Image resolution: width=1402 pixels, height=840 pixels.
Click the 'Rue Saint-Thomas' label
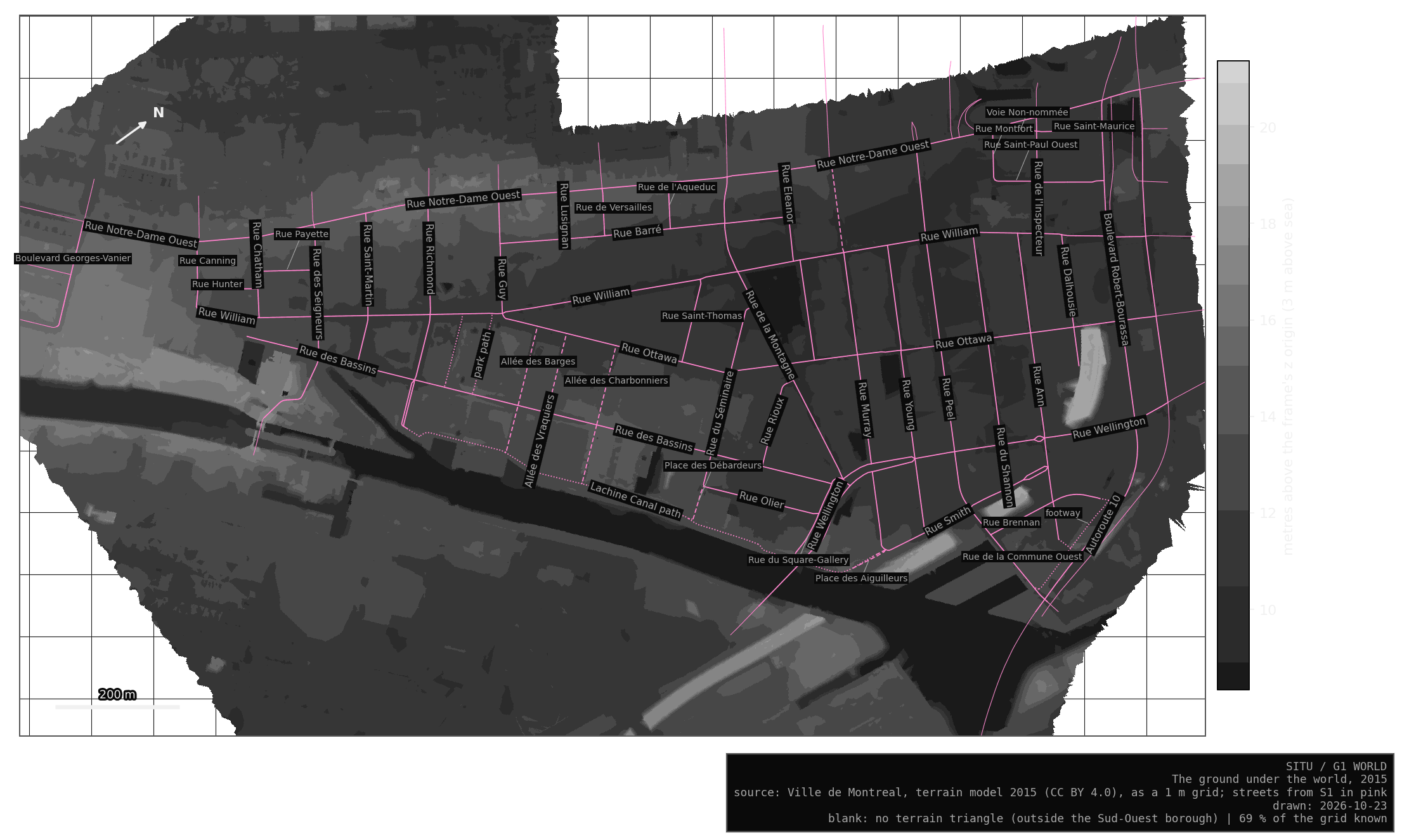pyautogui.click(x=702, y=316)
